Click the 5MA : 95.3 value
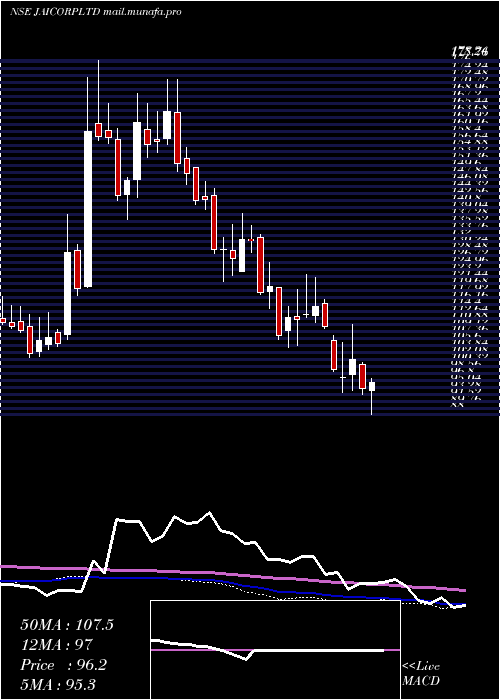 (58, 684)
